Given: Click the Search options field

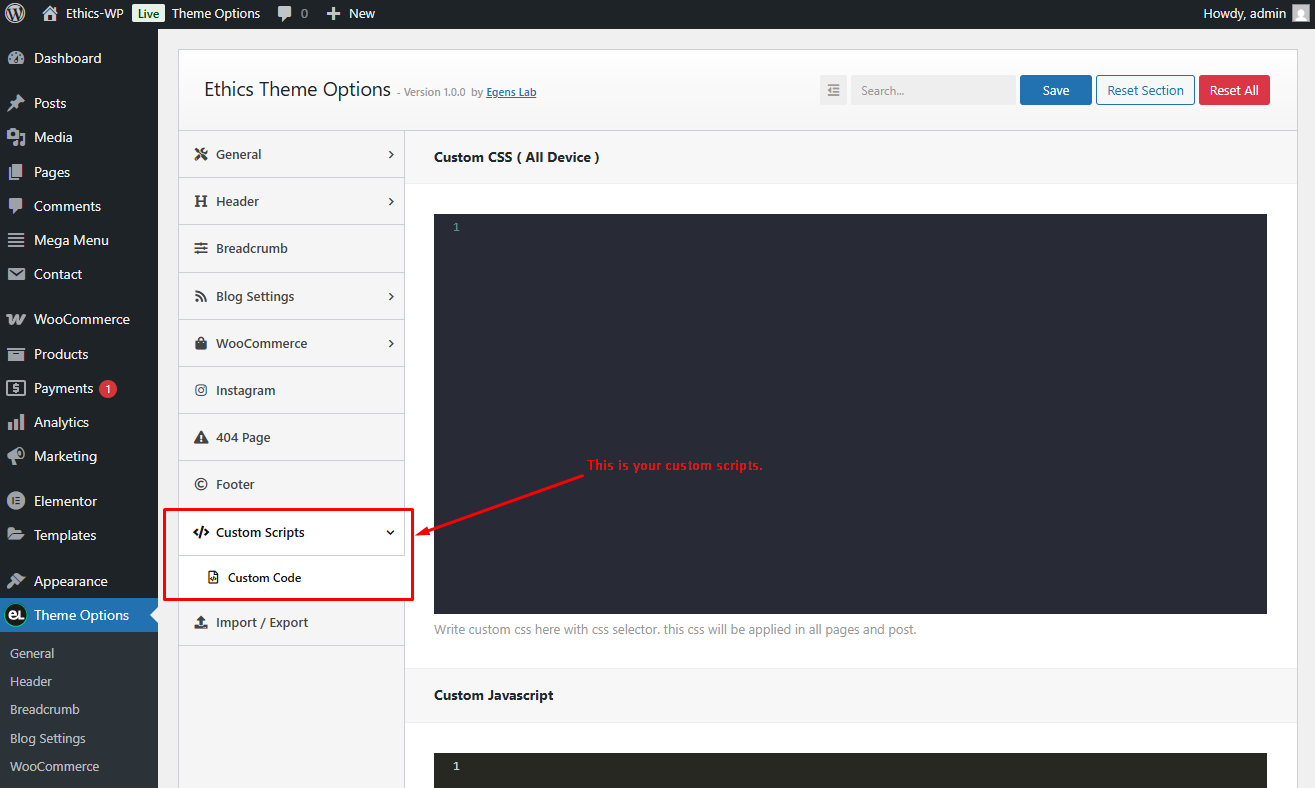Looking at the screenshot, I should coord(933,90).
